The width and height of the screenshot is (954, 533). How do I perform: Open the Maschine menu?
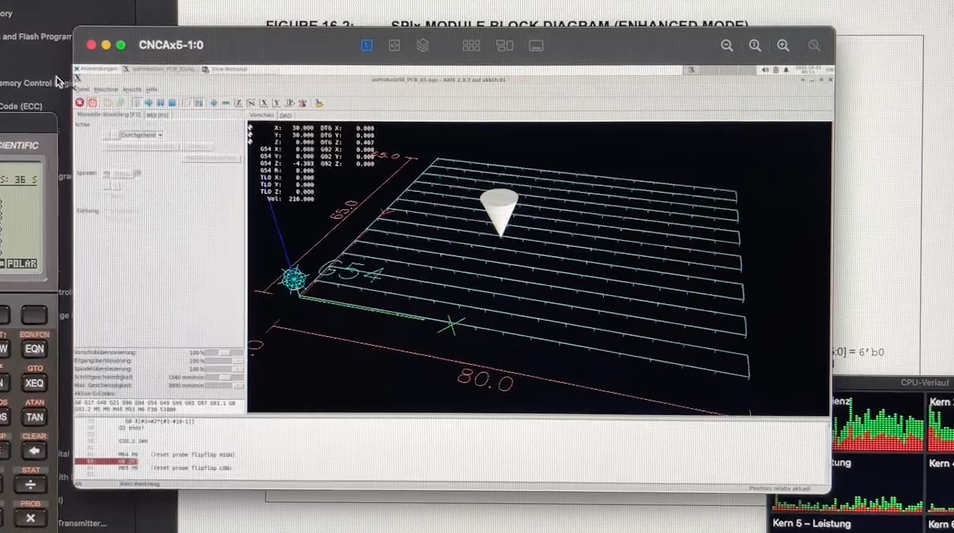(x=106, y=89)
